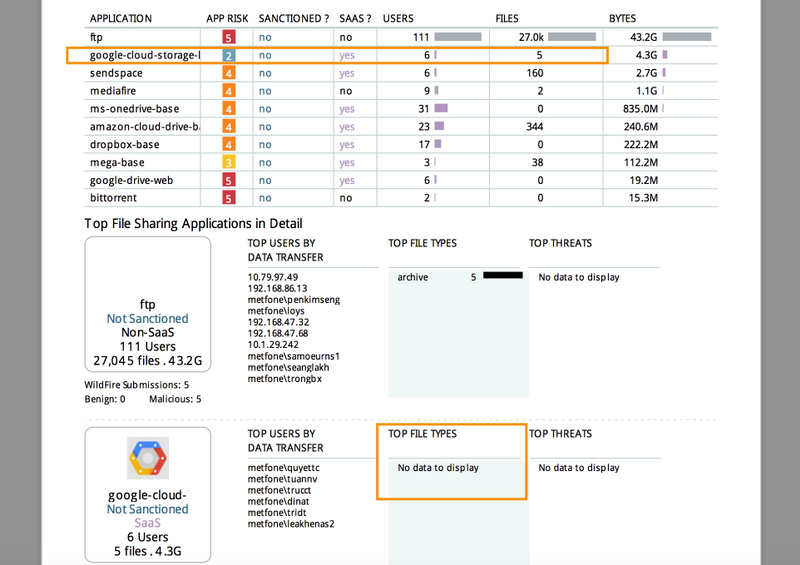Click the ftp bytes bar next to 43.2G

687,37
